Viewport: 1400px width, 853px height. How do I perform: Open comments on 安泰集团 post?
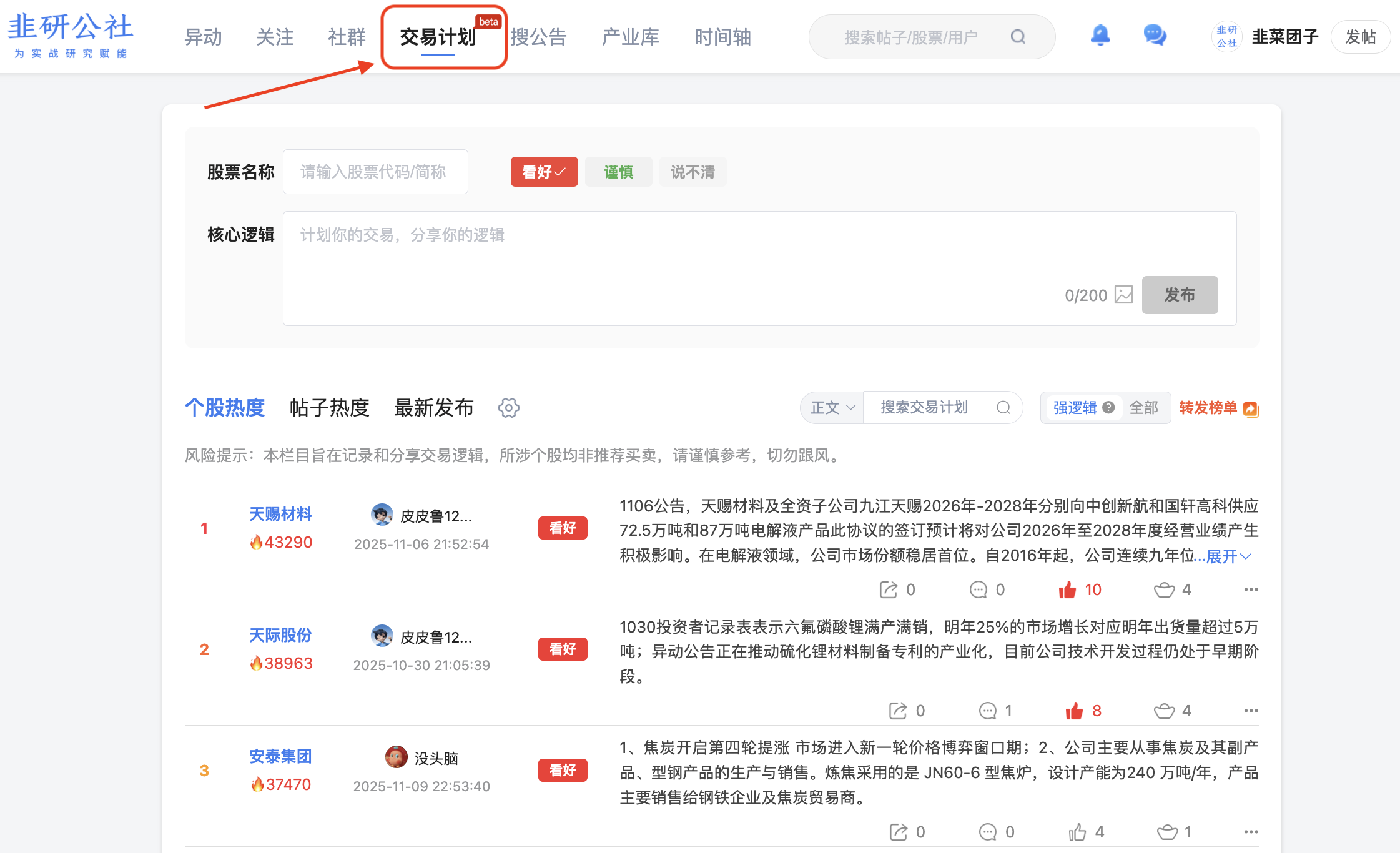tap(988, 832)
